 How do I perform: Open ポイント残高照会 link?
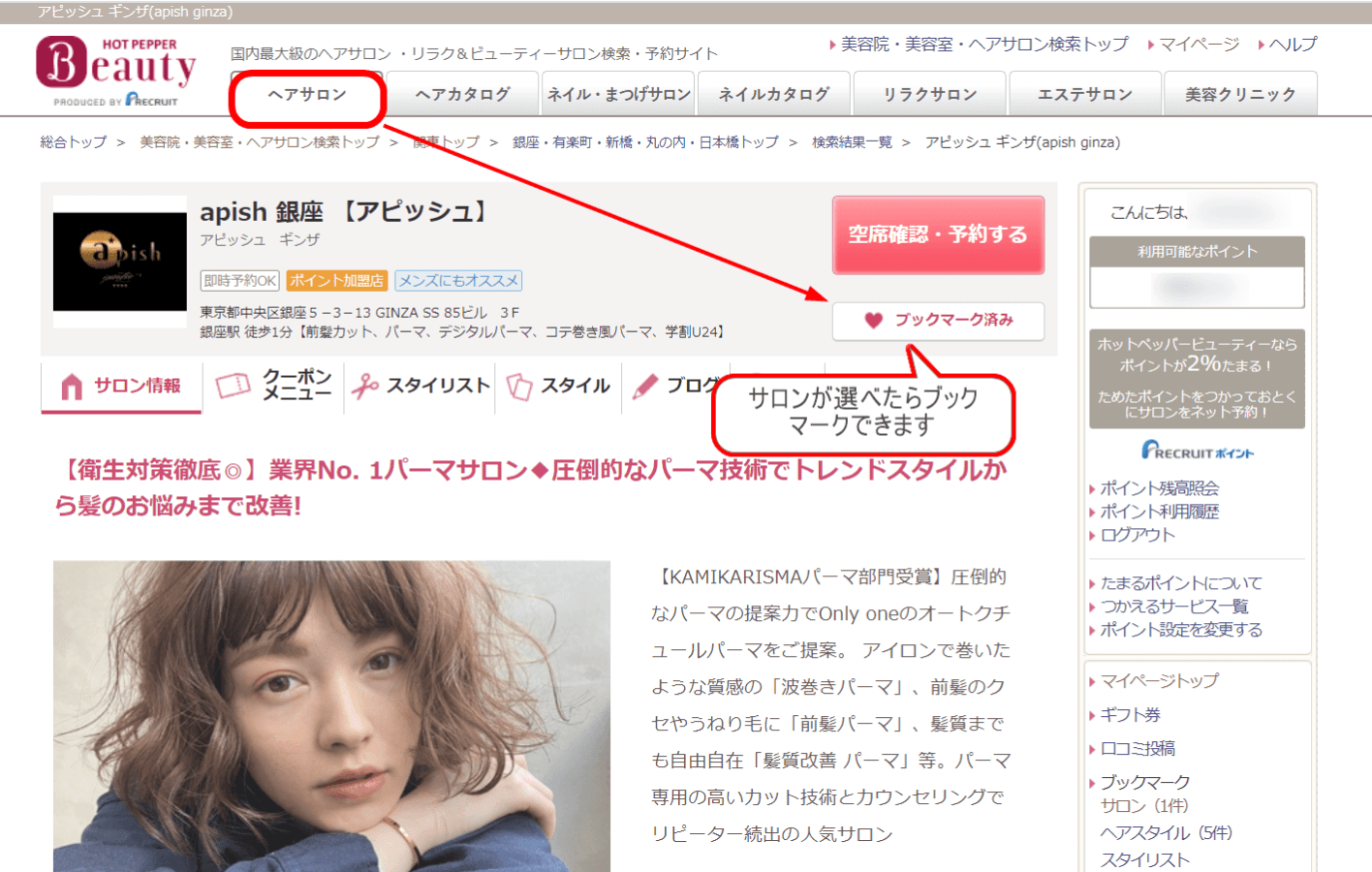(1160, 488)
